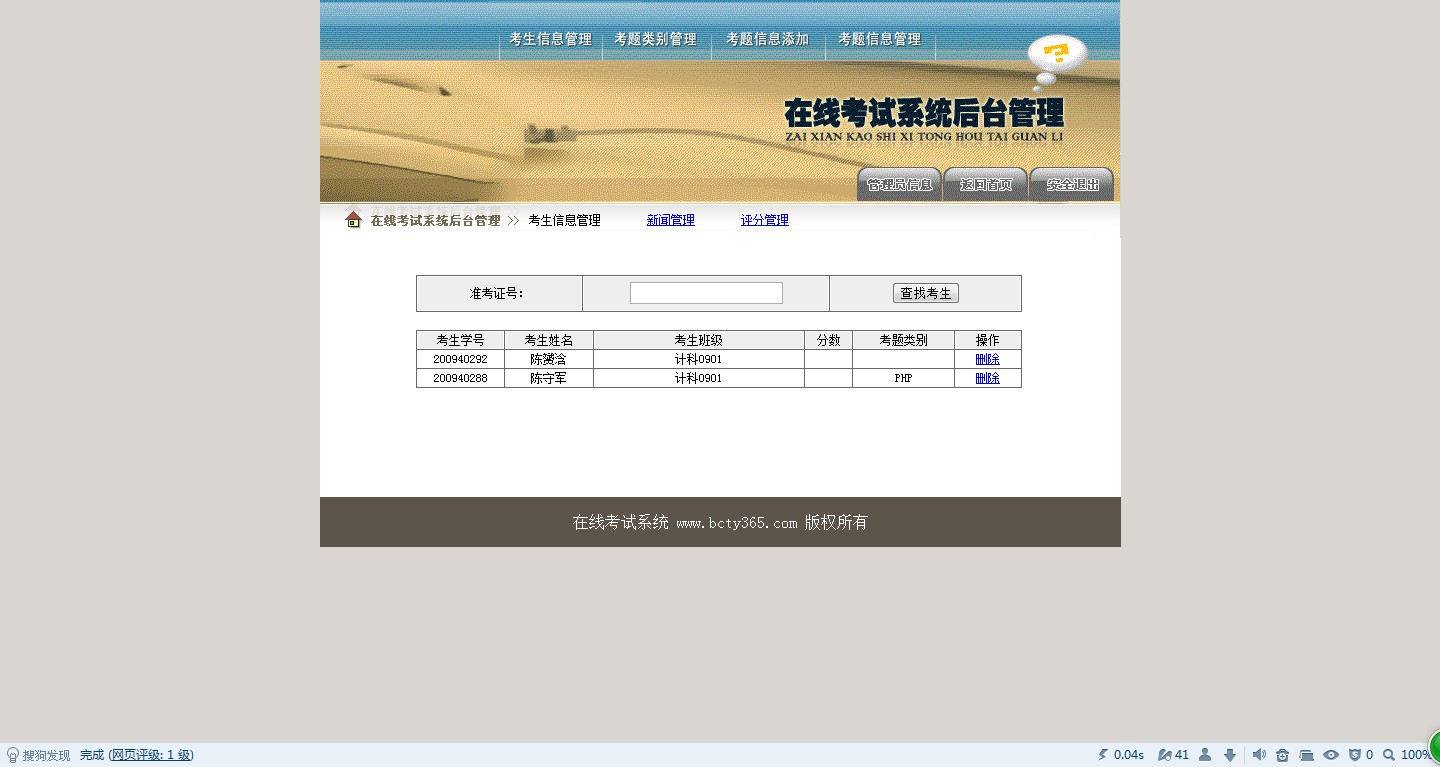Click the page speed lightning icon

pyautogui.click(x=1103, y=755)
